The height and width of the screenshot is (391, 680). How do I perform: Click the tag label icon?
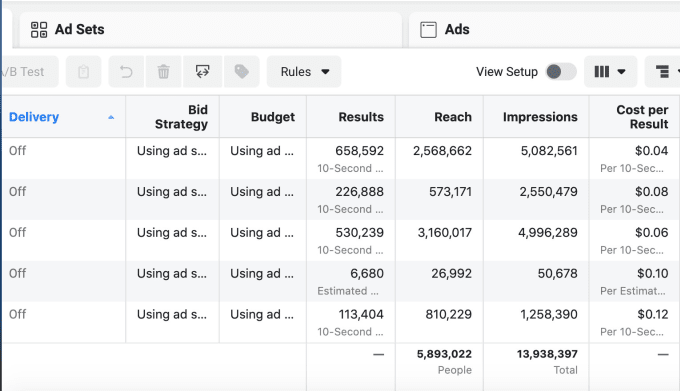point(242,72)
